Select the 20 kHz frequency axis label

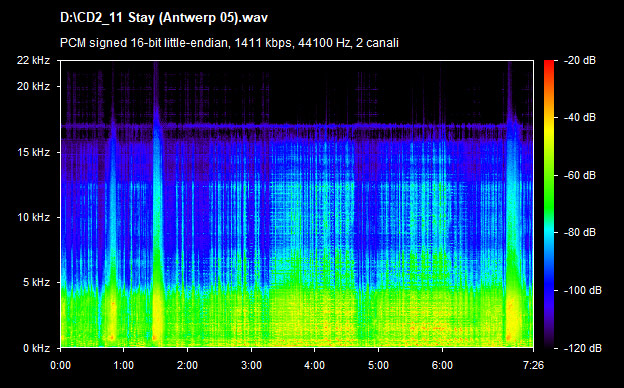tap(33, 86)
